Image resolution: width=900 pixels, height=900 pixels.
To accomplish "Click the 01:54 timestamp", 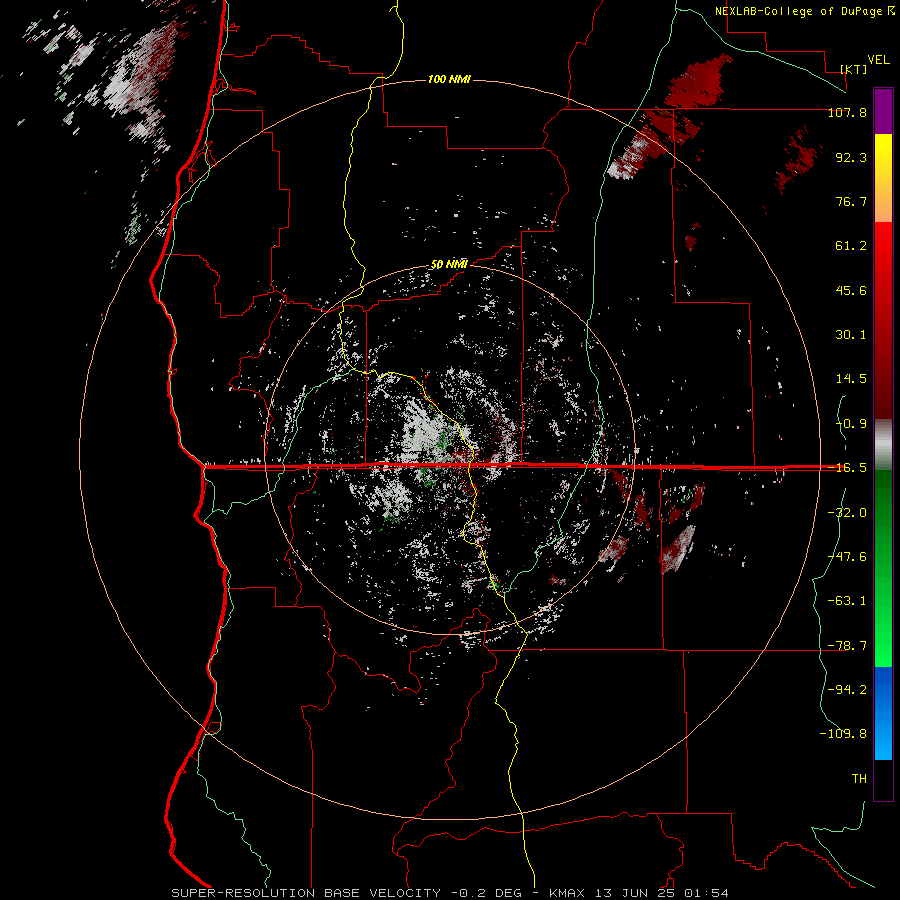I will pos(707,893).
